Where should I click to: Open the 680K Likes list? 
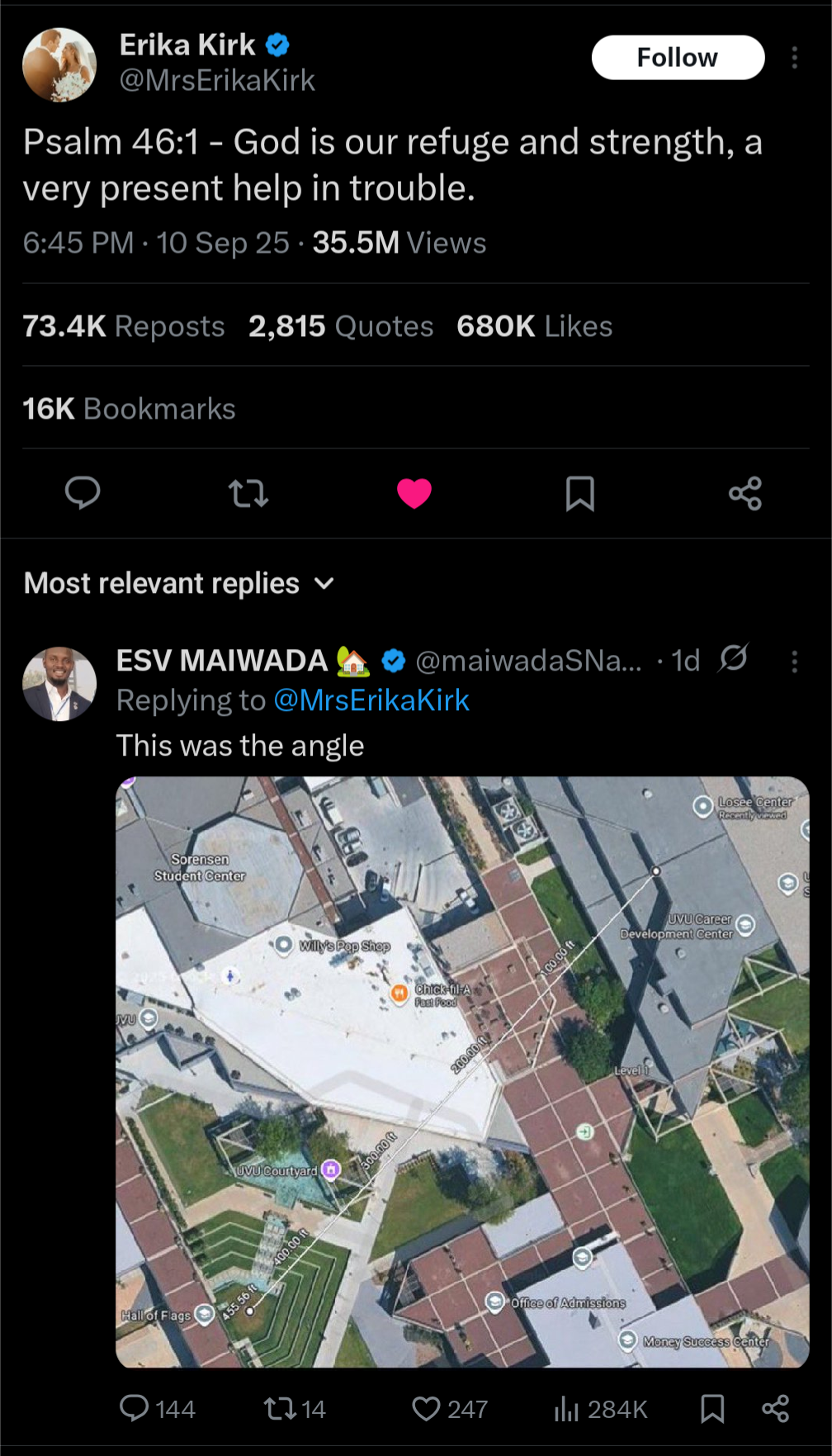(534, 327)
